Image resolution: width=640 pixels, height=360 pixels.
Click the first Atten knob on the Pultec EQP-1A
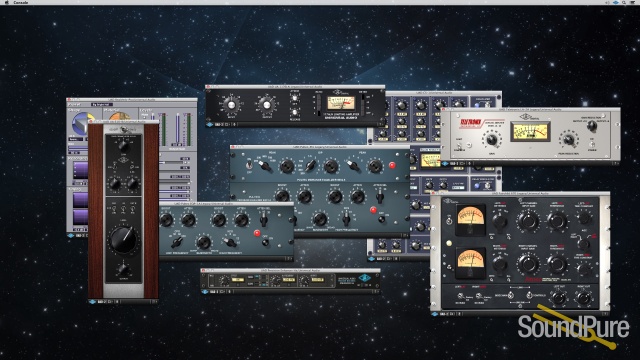point(188,220)
